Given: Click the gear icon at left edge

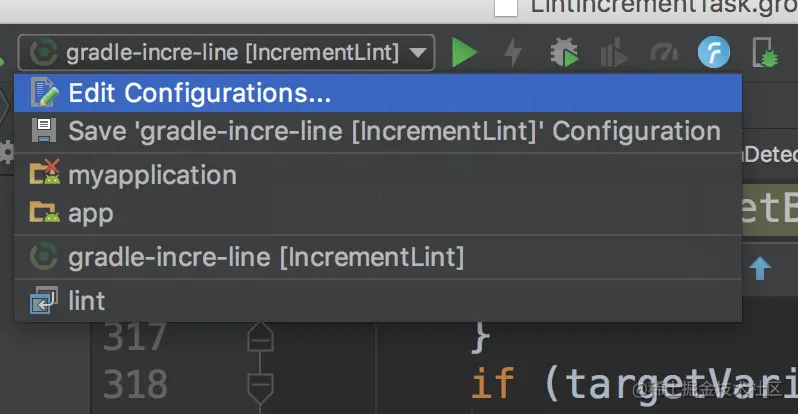Looking at the screenshot, I should click(6, 152).
